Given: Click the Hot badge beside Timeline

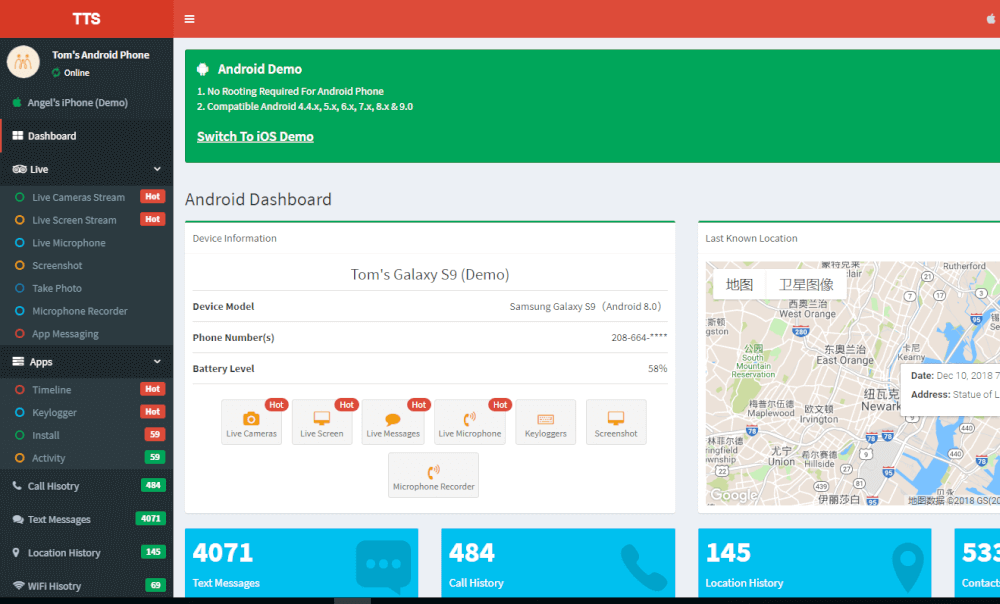Looking at the screenshot, I should (152, 389).
